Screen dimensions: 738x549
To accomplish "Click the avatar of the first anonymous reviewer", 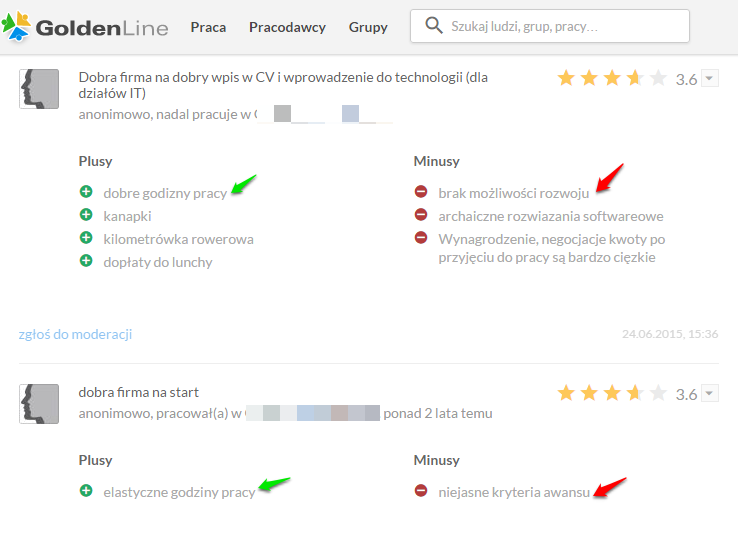I will point(39,89).
